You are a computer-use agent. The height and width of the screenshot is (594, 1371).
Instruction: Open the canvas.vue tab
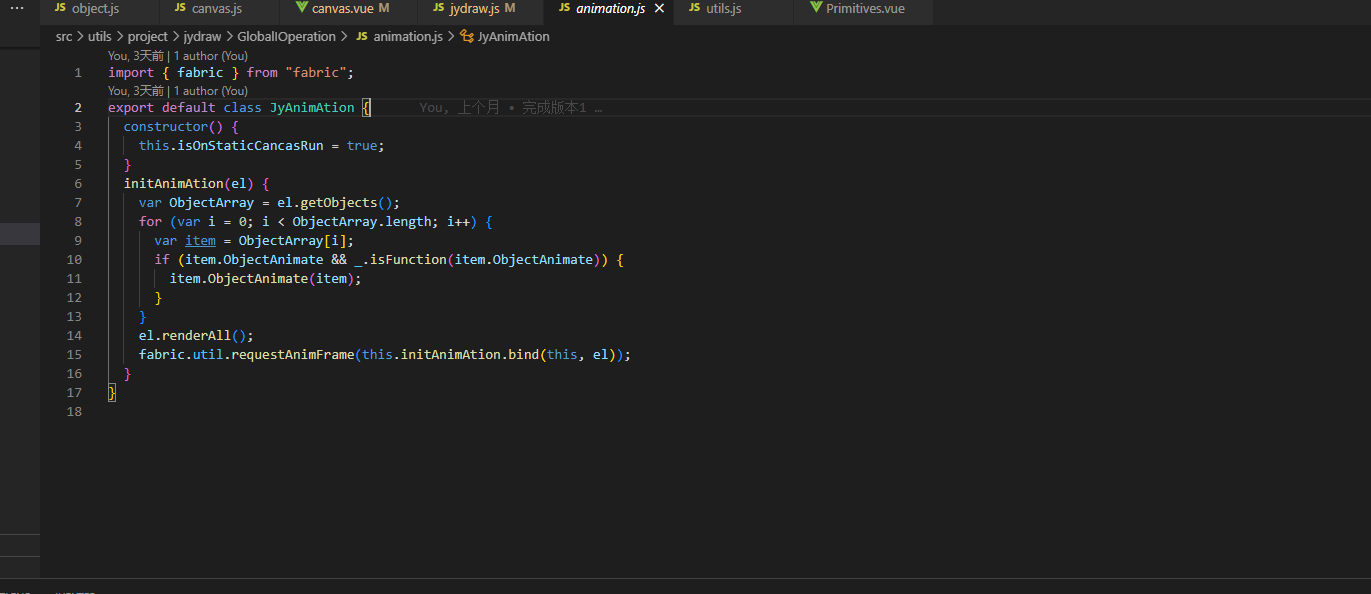350,9
